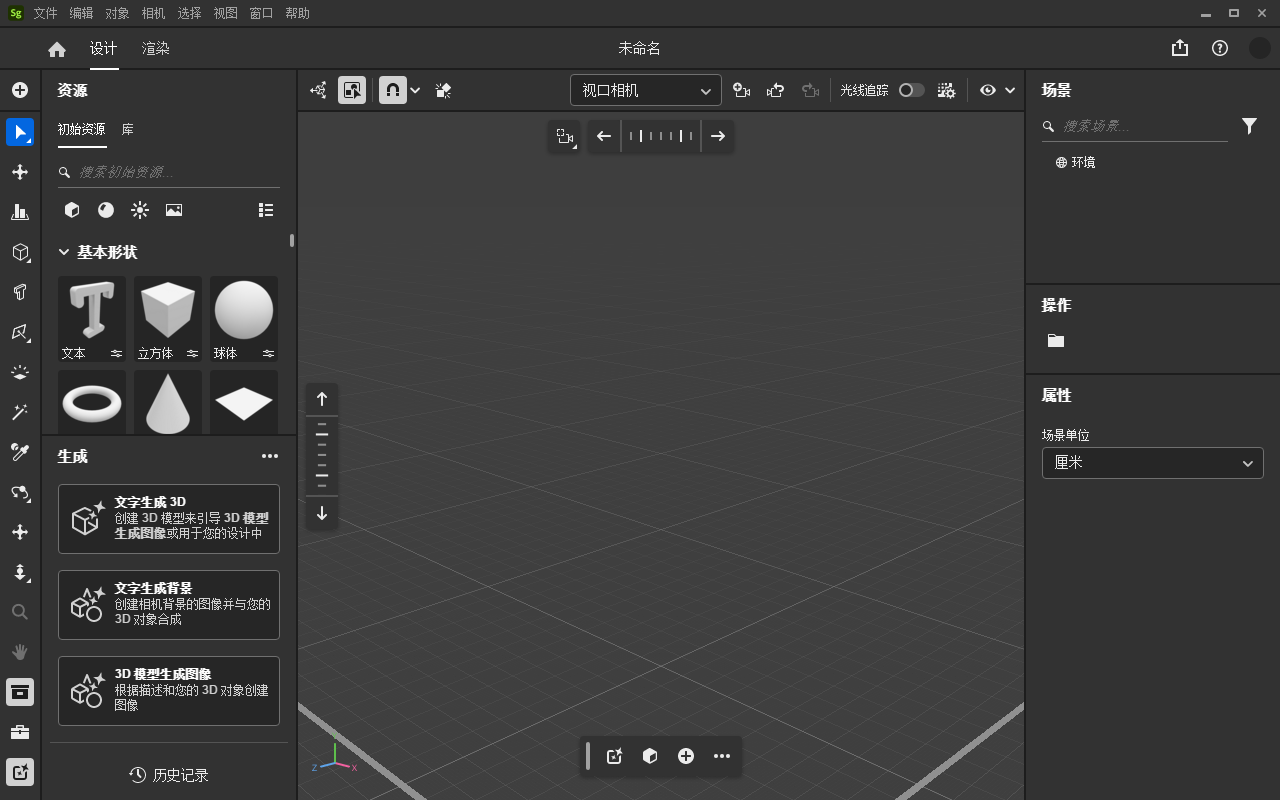Image resolution: width=1280 pixels, height=800 pixels.
Task: Select the Dolly camera tool
Action: [x=20, y=572]
